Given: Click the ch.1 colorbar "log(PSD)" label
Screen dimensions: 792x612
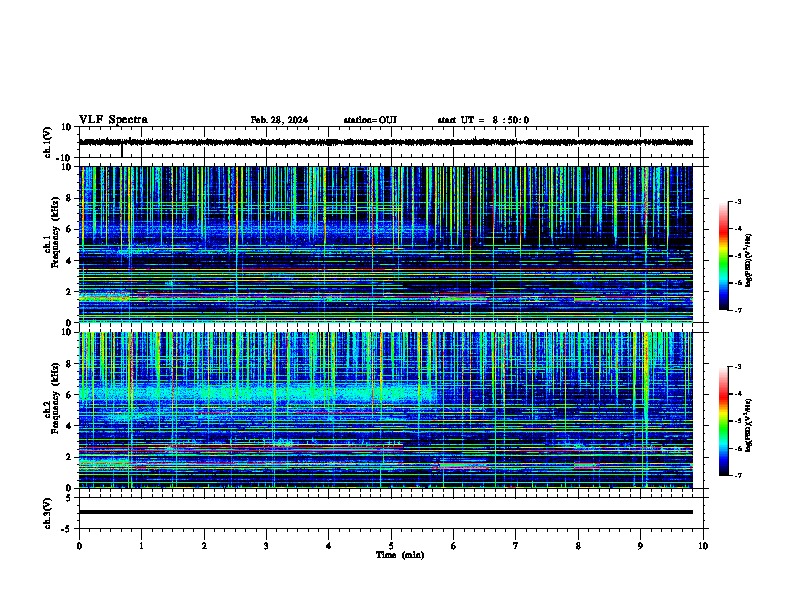Looking at the screenshot, I should click(749, 260).
